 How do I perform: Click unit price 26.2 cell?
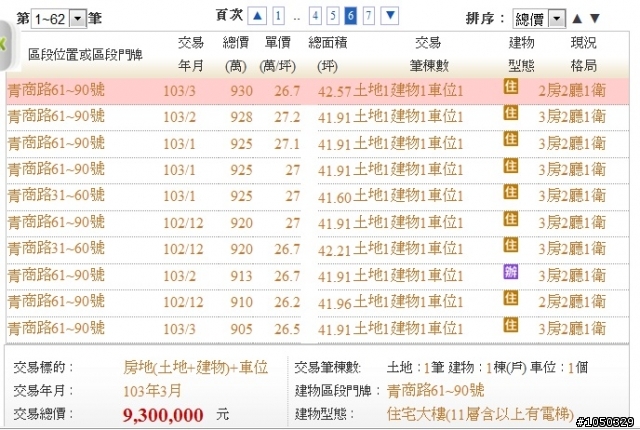287,302
